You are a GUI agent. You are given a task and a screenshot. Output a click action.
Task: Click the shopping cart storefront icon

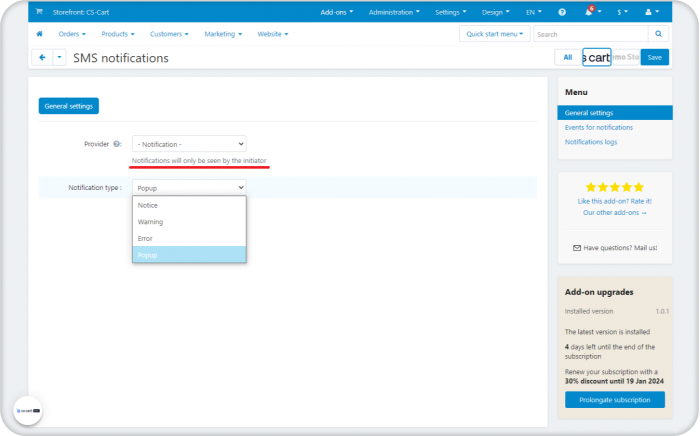point(39,12)
